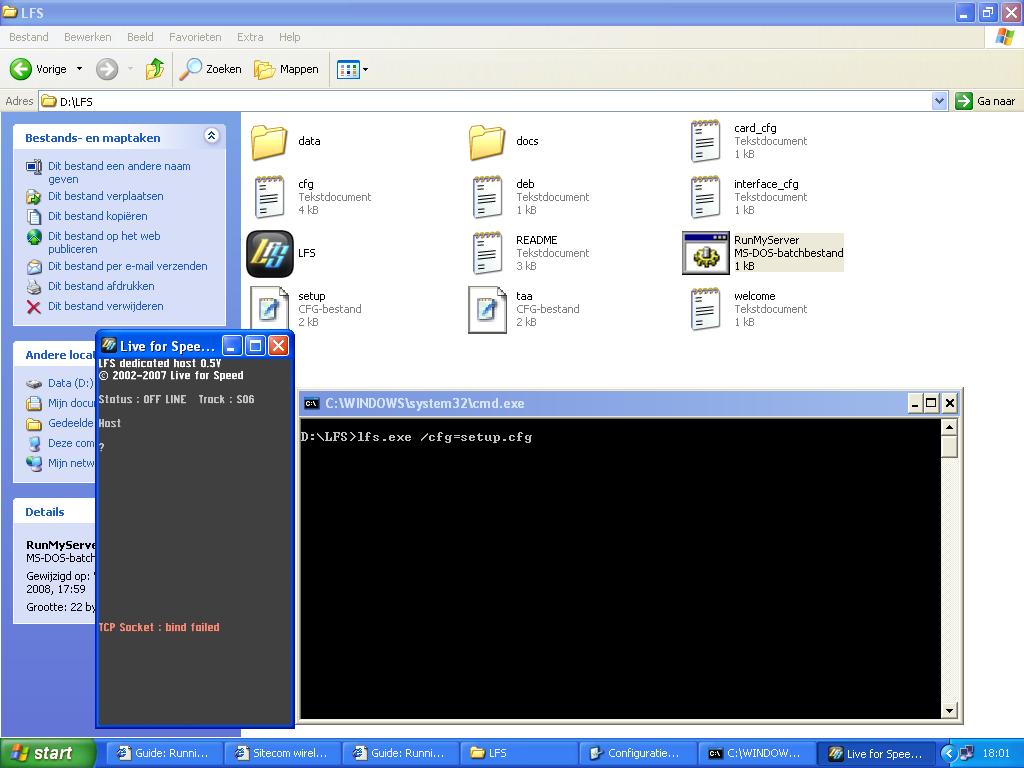Click the printer icon in task pane
Screen dimensions: 1024x768
pyautogui.click(x=34, y=287)
